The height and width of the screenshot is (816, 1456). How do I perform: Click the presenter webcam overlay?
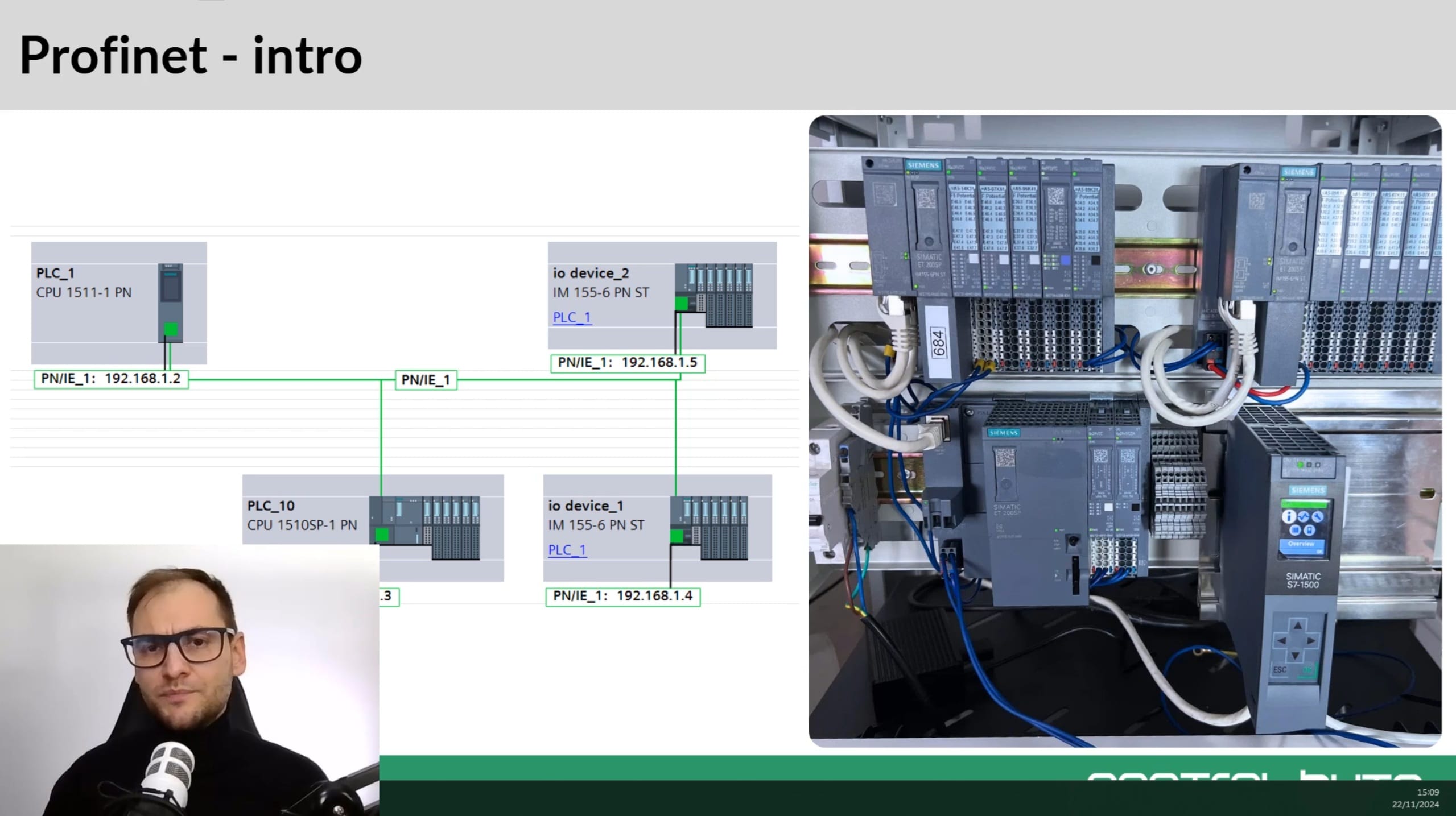coord(189,680)
